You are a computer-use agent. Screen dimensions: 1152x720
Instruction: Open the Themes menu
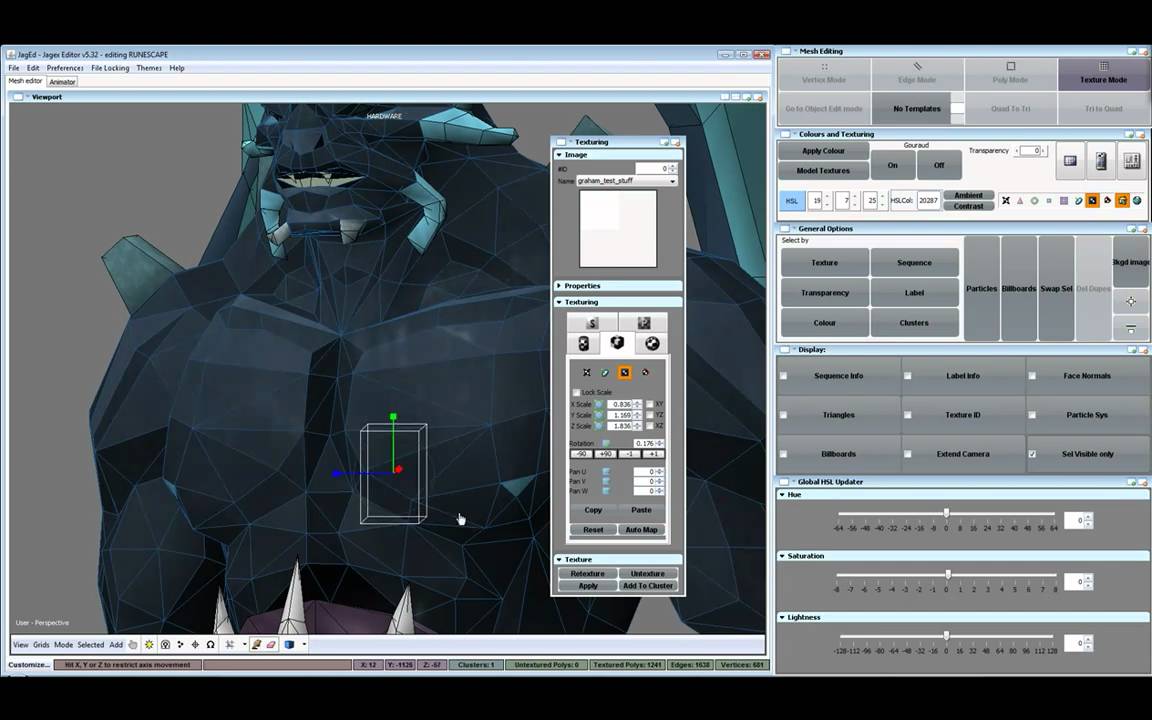coord(149,68)
